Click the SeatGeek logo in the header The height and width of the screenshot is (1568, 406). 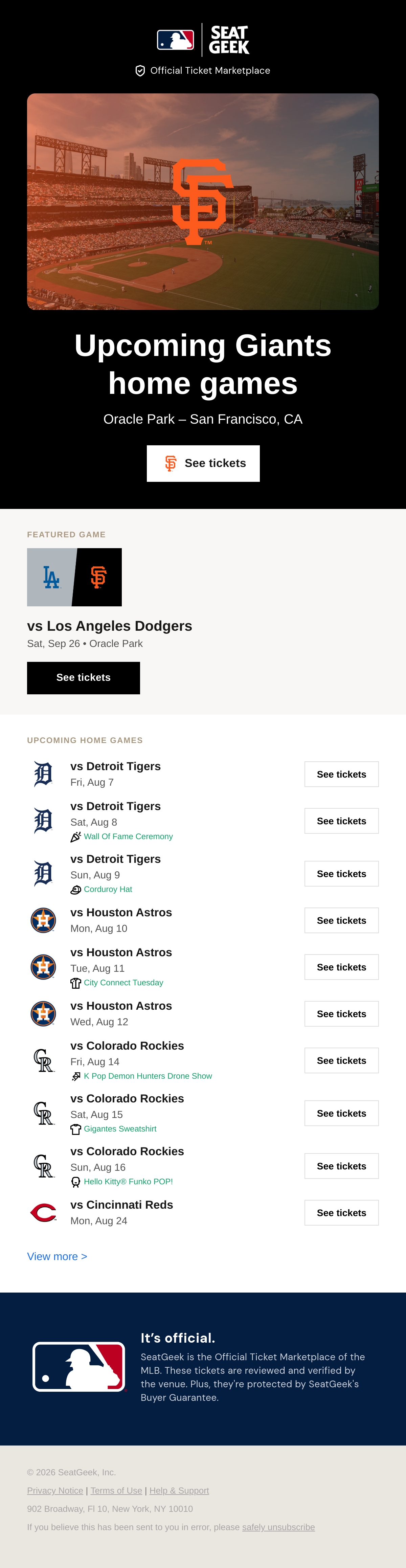tap(229, 40)
